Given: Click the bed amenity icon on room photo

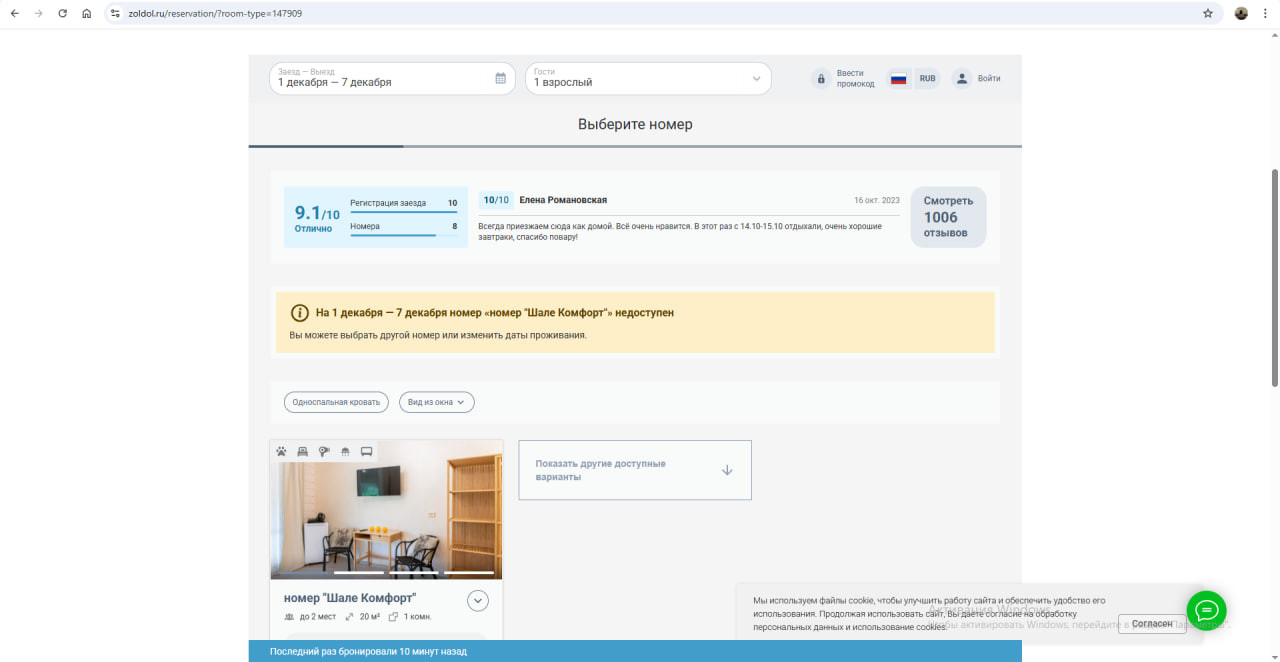Looking at the screenshot, I should click(303, 451).
